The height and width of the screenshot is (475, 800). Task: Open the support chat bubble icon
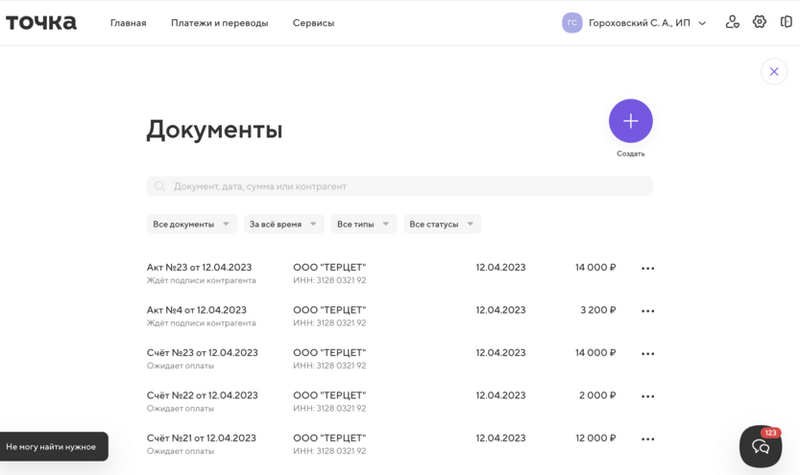760,447
